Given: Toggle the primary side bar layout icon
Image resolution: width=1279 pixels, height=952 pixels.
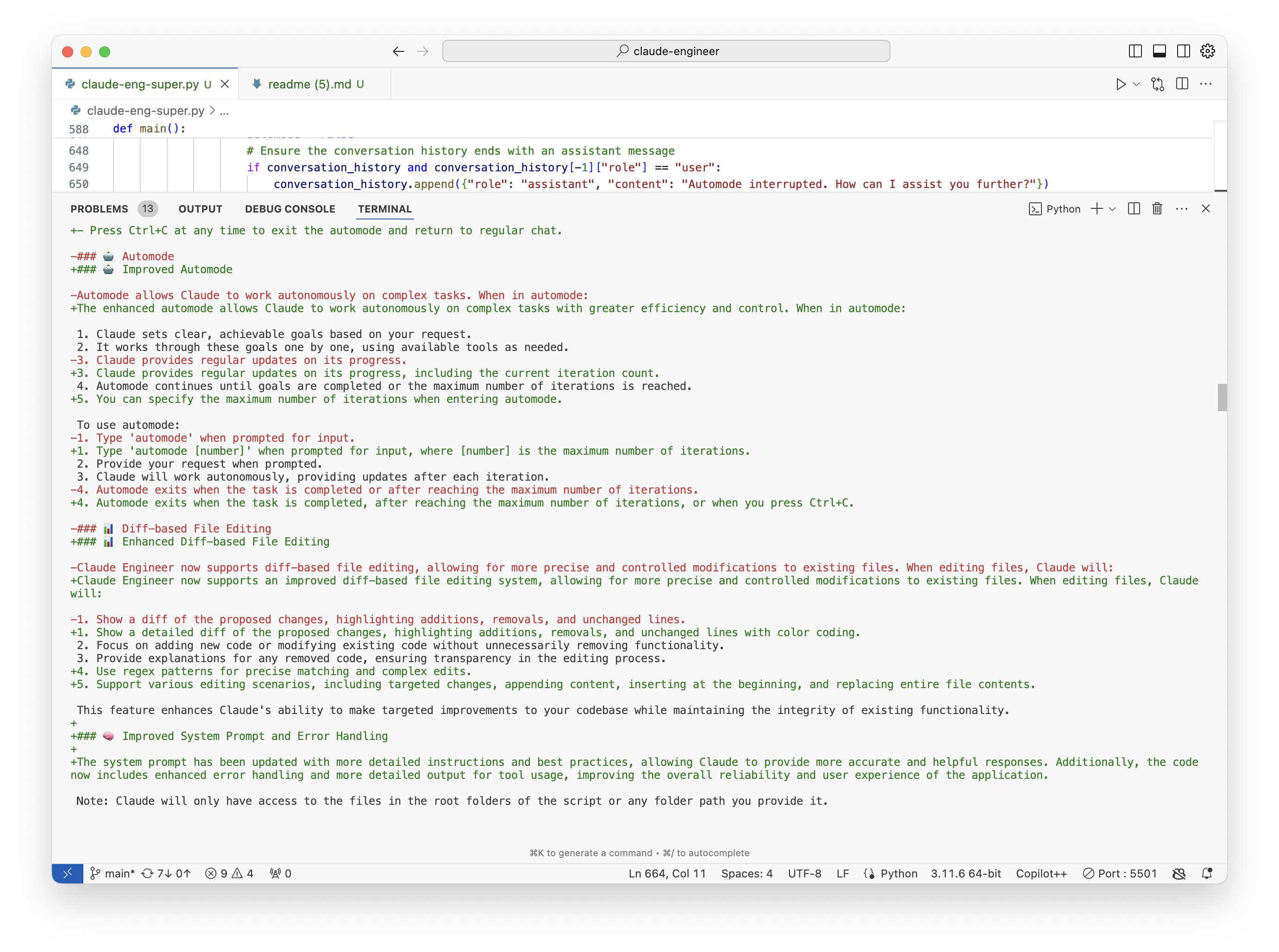Looking at the screenshot, I should pyautogui.click(x=1135, y=51).
